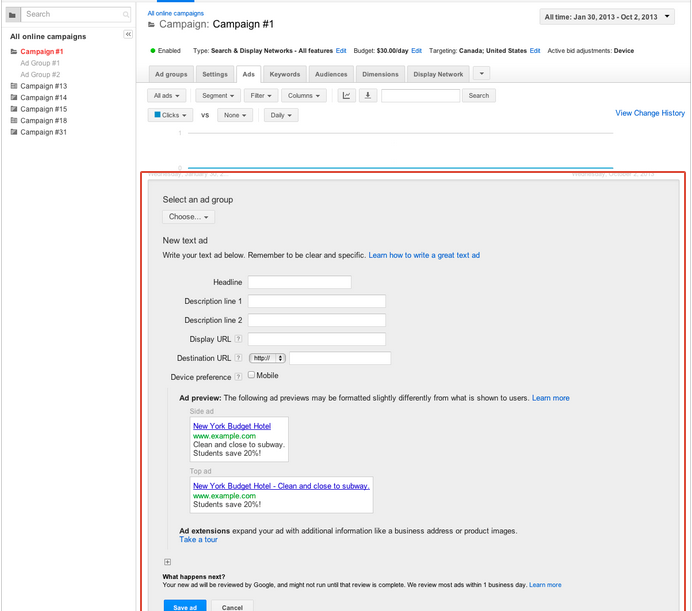Click the folder icon beside the search box

click(x=12, y=14)
